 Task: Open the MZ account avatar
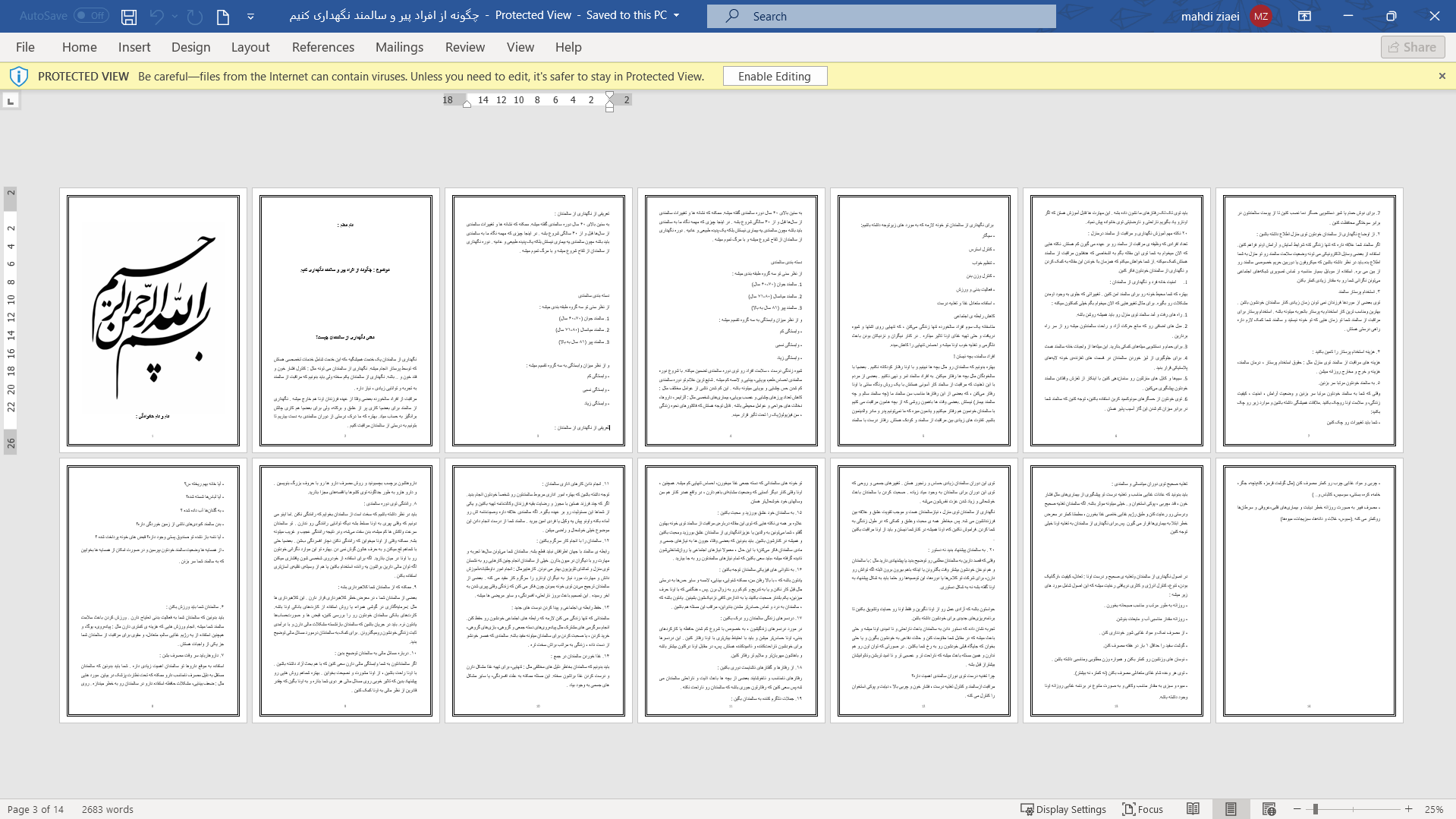(x=1261, y=16)
